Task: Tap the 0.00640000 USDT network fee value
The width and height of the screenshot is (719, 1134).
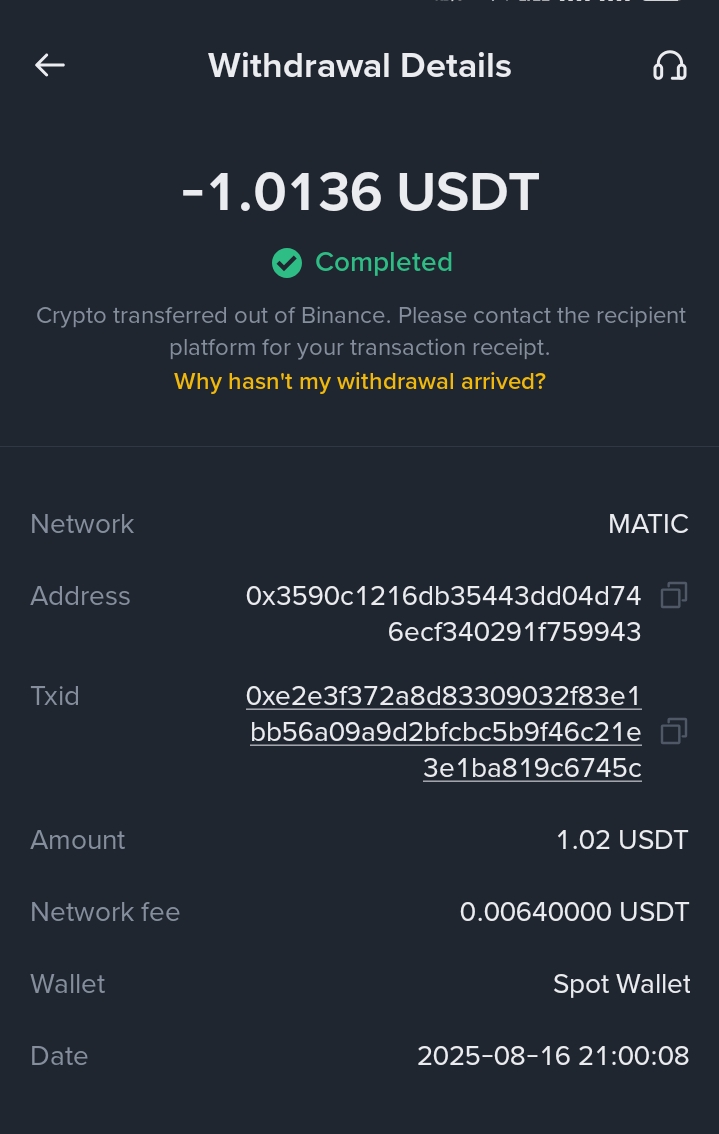Action: pyautogui.click(x=574, y=912)
